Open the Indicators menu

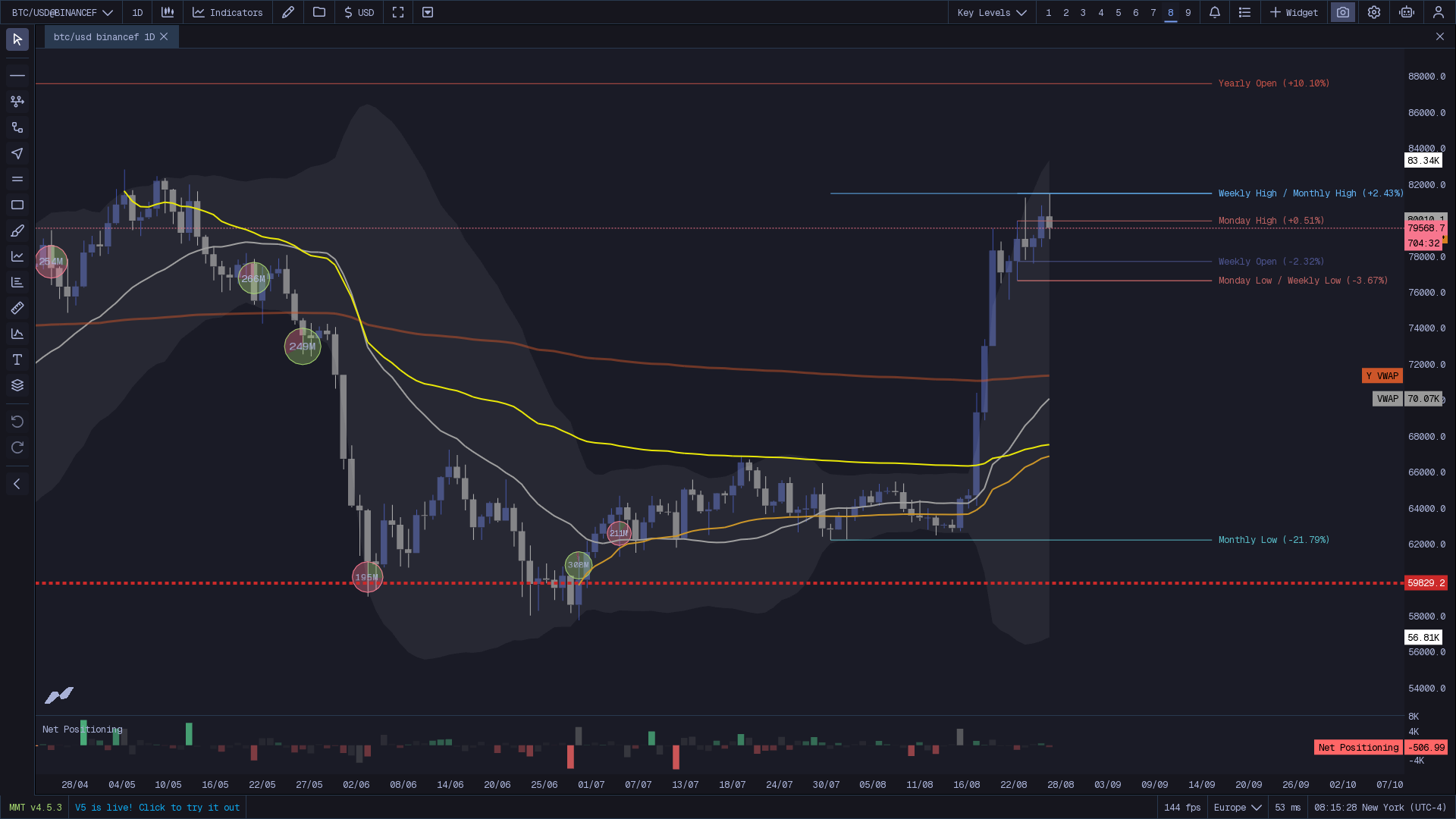coord(227,12)
